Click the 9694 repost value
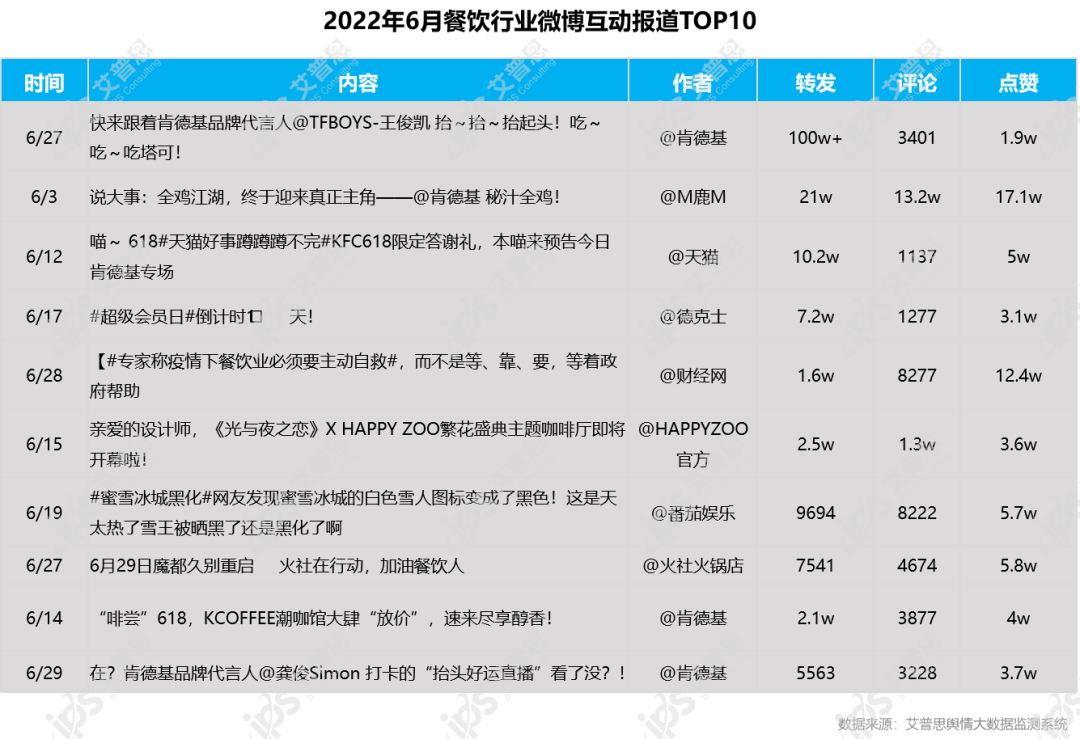Image resolution: width=1080 pixels, height=739 pixels. (816, 513)
